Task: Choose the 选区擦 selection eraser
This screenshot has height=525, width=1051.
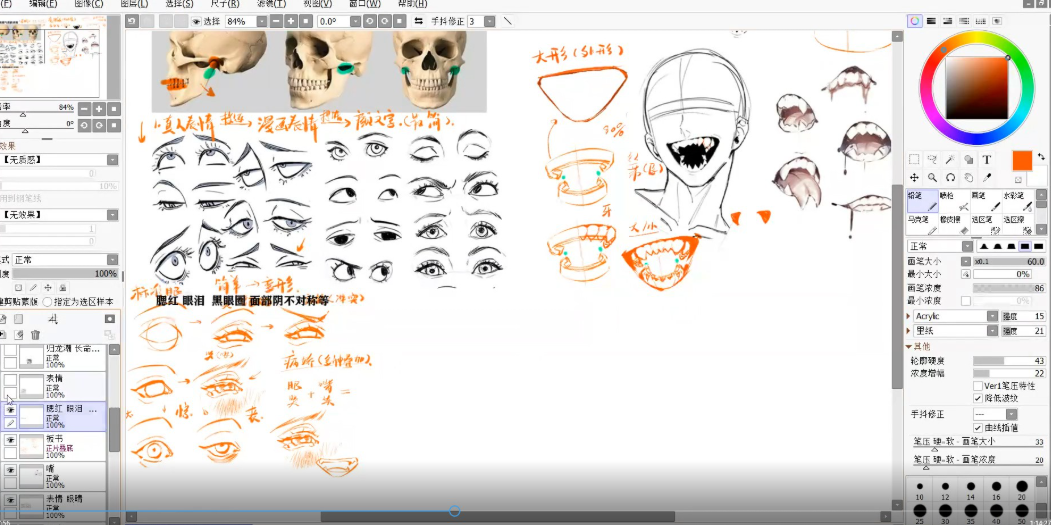Action: tap(1019, 224)
